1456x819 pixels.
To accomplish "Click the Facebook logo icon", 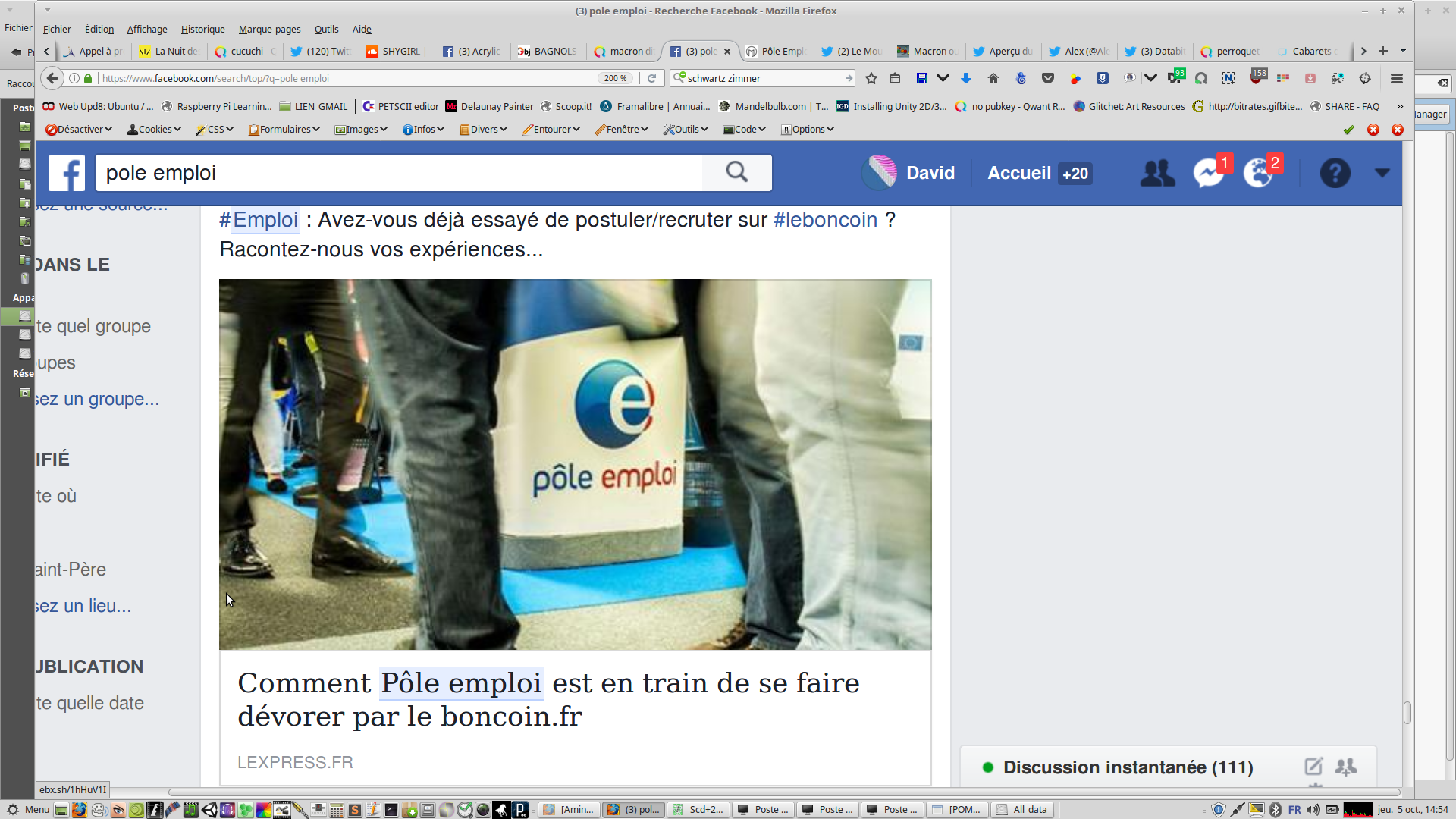I will [67, 173].
